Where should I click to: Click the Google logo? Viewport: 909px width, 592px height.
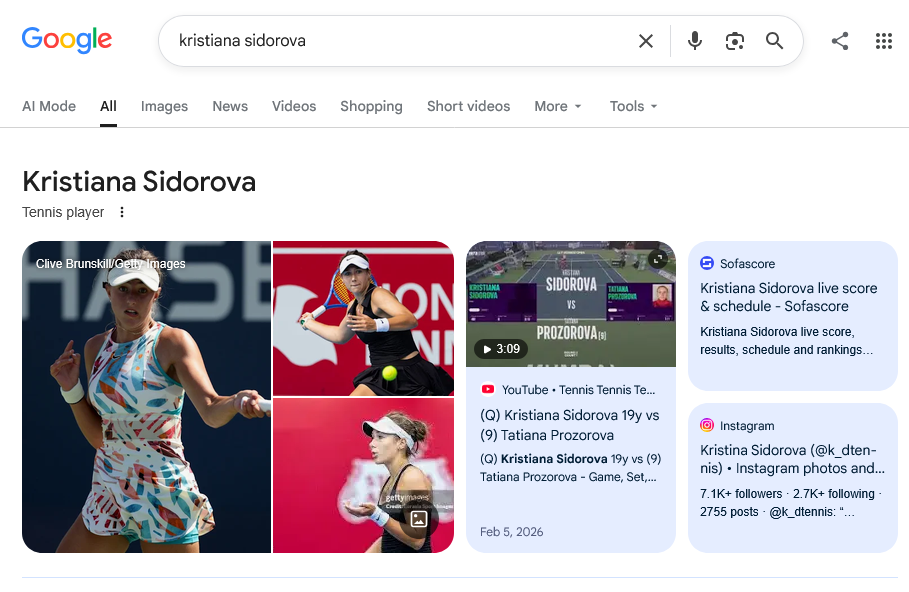67,40
